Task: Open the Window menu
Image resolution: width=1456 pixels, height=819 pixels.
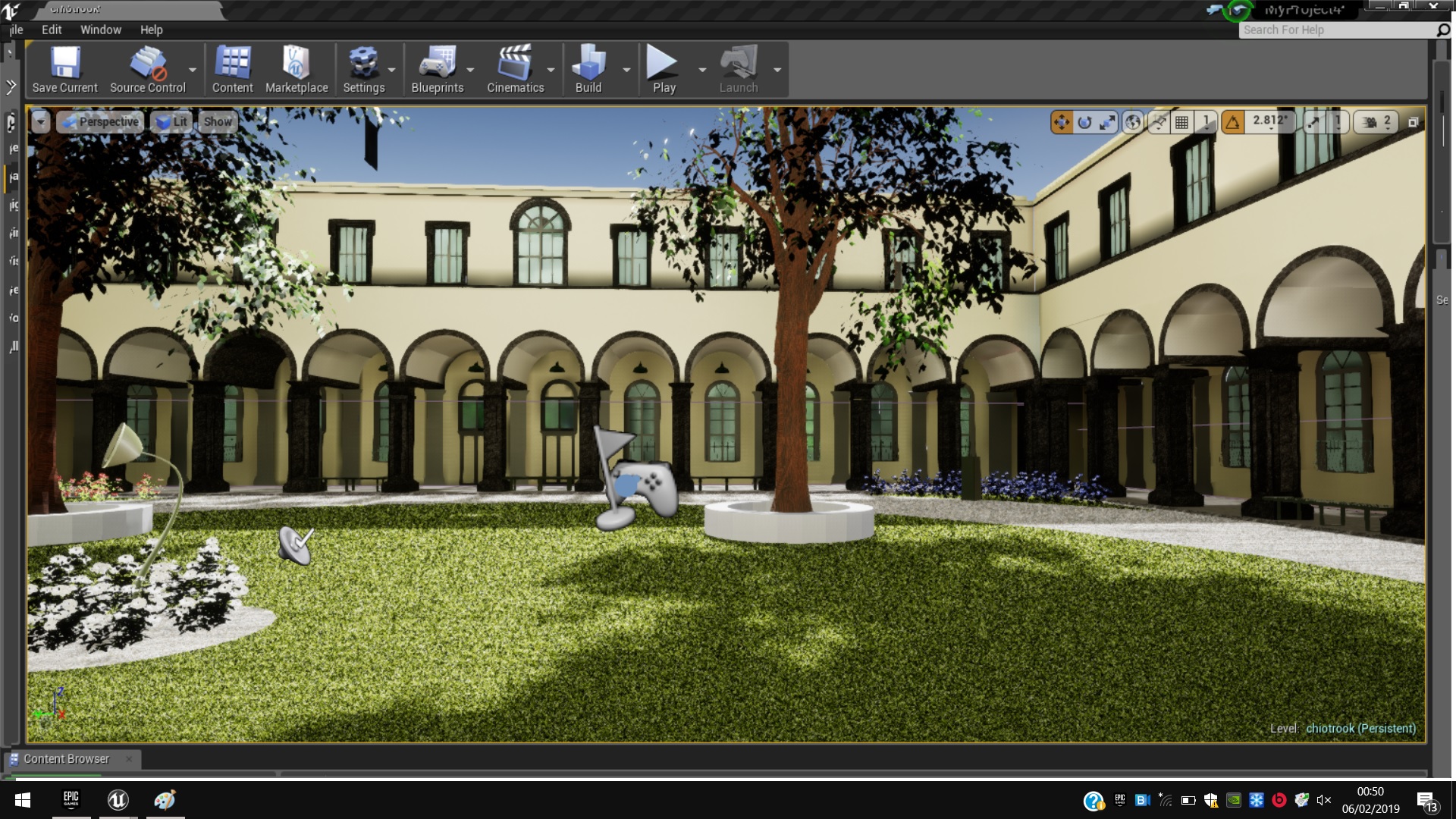Action: [100, 30]
